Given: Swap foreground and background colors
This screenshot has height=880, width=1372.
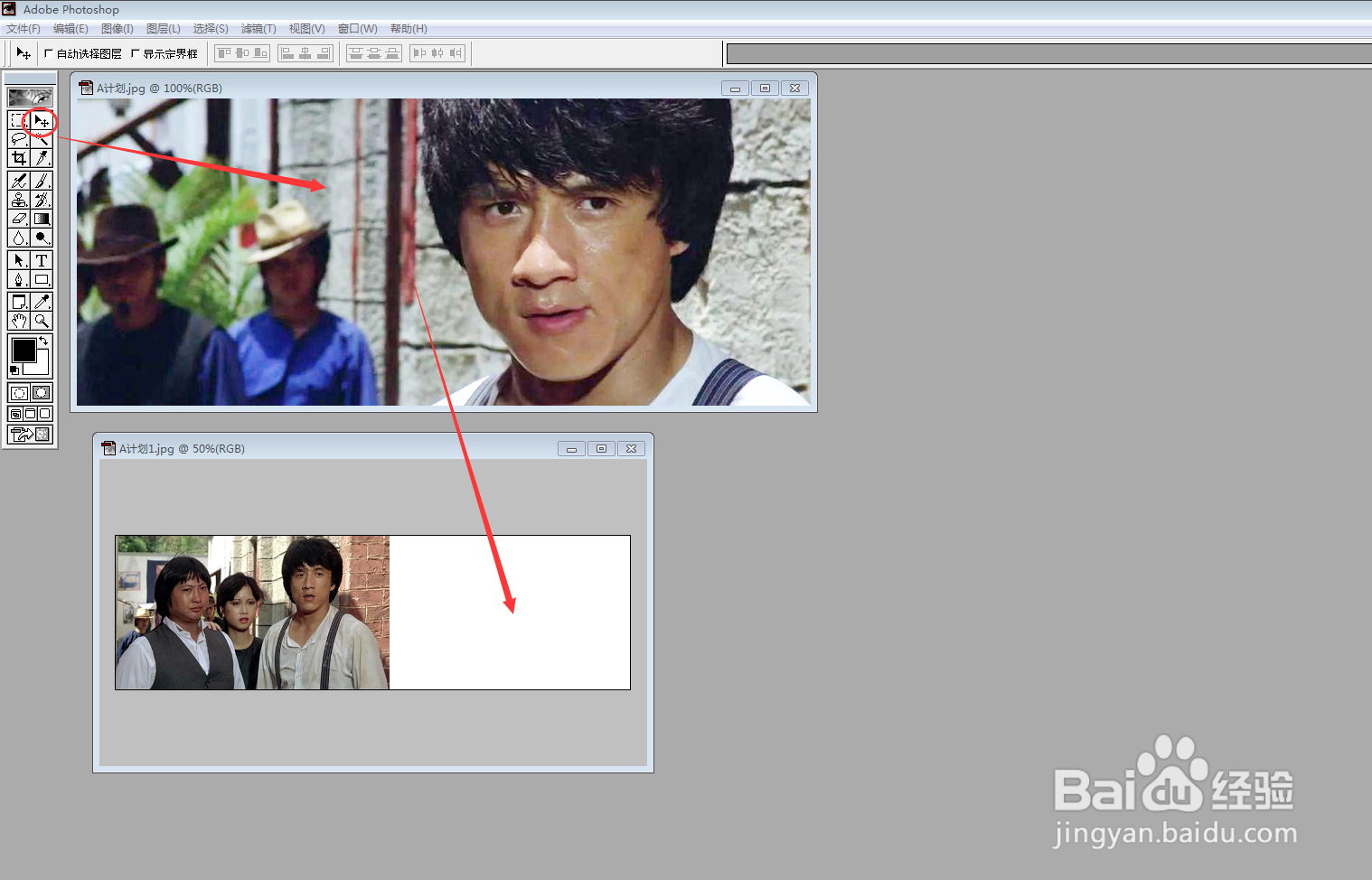Looking at the screenshot, I should (x=43, y=341).
